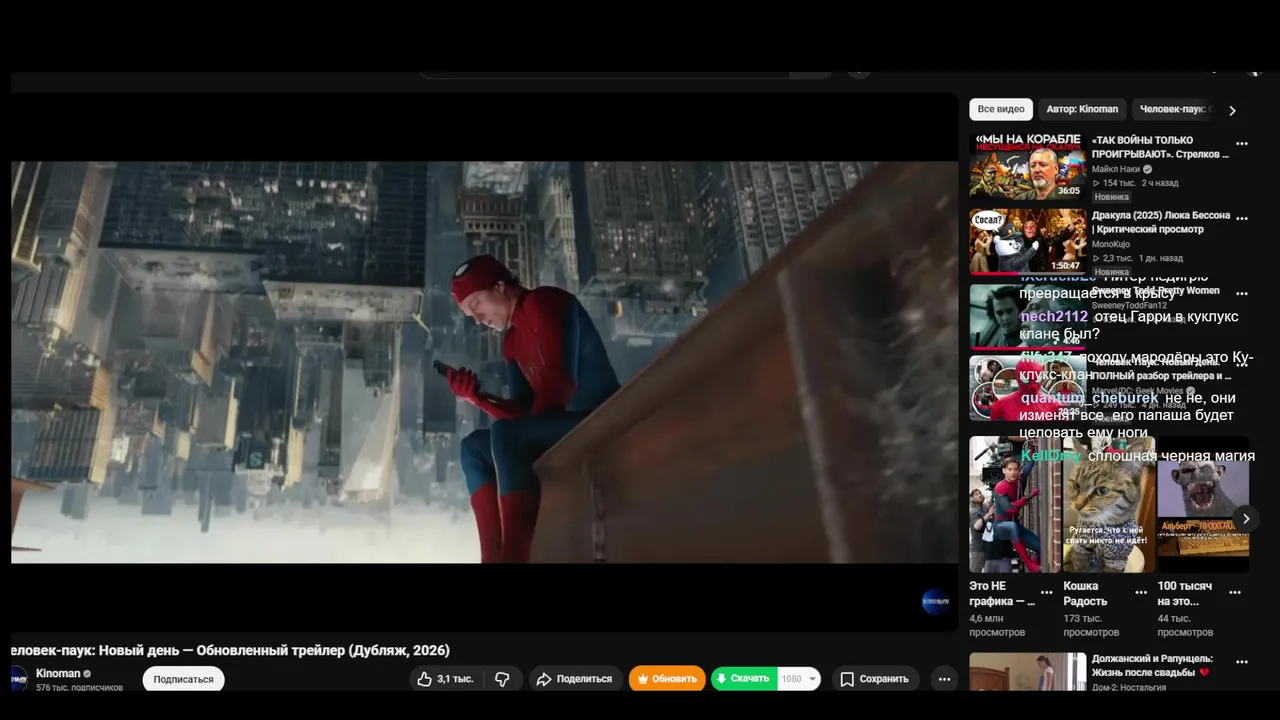Image resolution: width=1280 pixels, height=720 pixels.
Task: Open Должанский и Рапунцель video title
Action: [1152, 665]
